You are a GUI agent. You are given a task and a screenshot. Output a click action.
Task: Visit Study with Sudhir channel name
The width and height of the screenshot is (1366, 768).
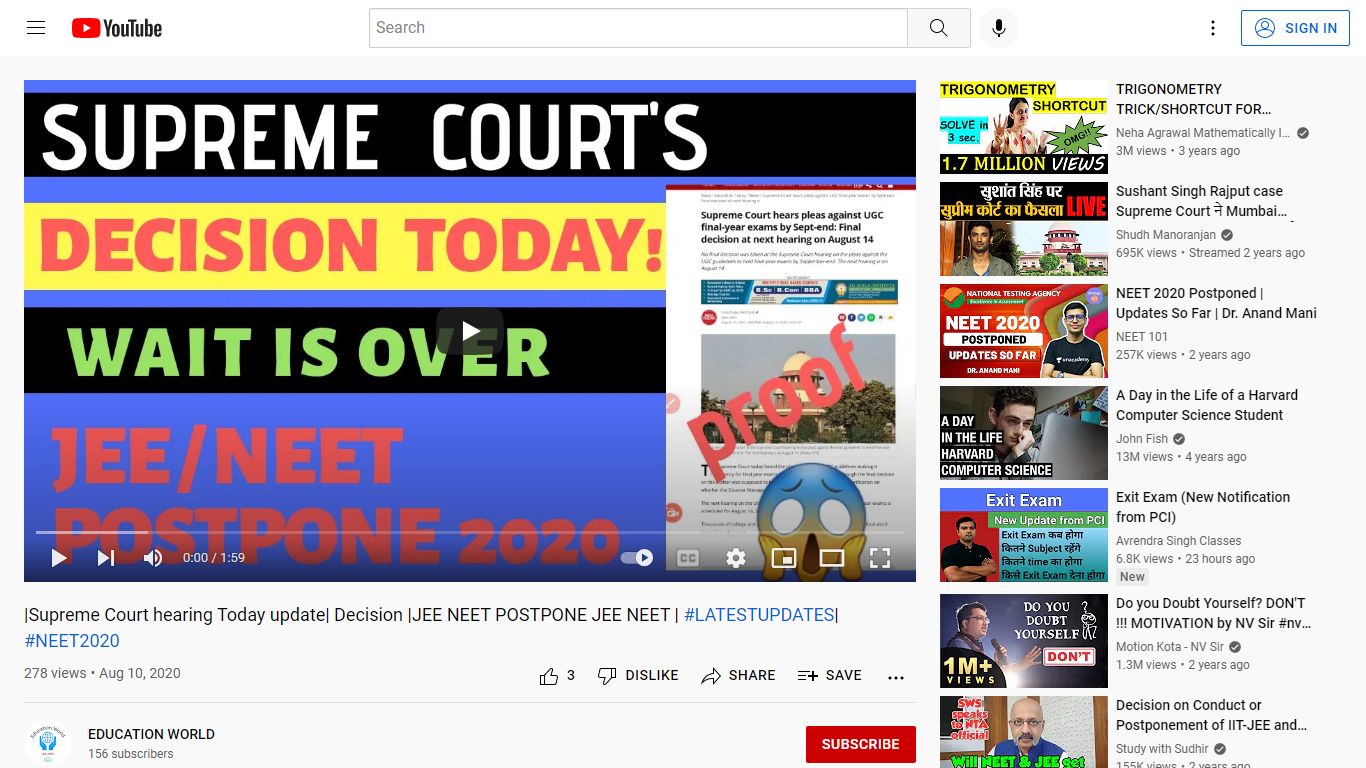click(1162, 749)
